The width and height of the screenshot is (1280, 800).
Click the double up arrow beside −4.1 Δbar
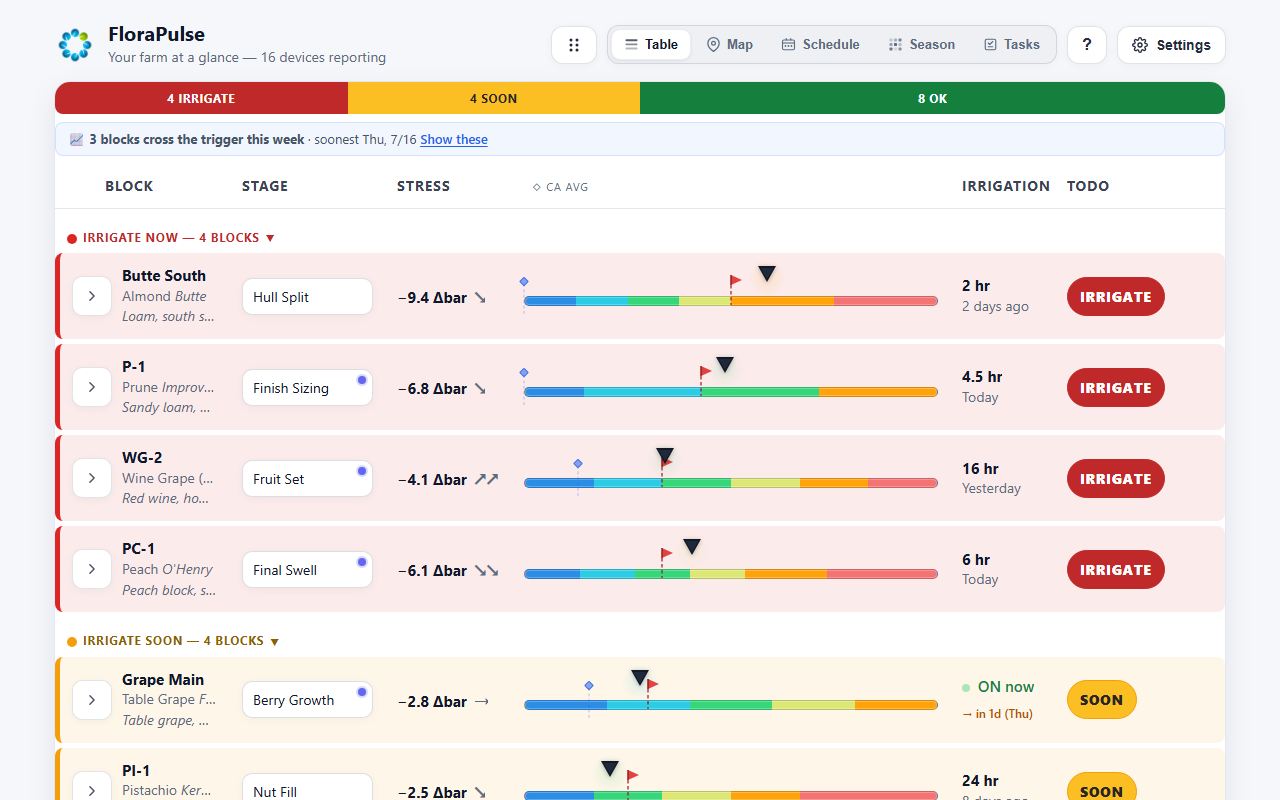[x=486, y=480]
